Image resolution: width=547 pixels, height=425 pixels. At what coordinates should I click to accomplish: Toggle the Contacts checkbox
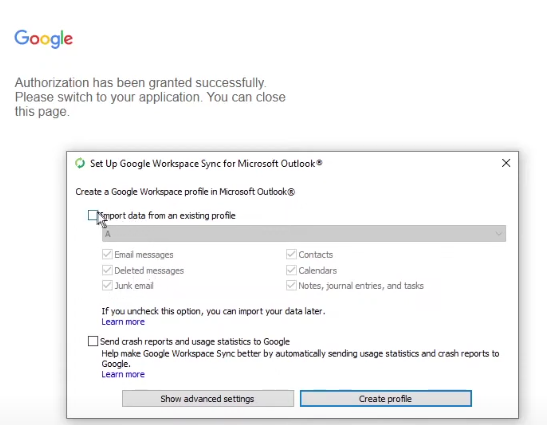tap(291, 254)
